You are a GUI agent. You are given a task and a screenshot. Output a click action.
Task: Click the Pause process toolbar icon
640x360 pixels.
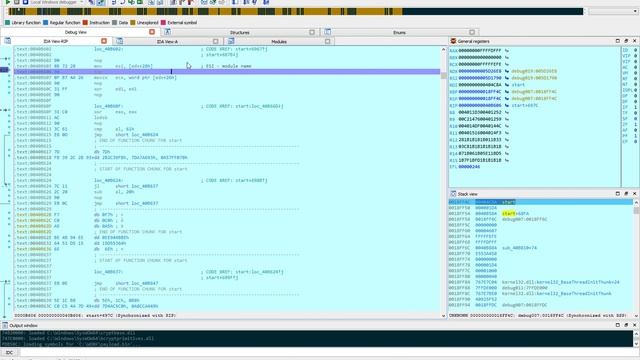click(x=16, y=2)
